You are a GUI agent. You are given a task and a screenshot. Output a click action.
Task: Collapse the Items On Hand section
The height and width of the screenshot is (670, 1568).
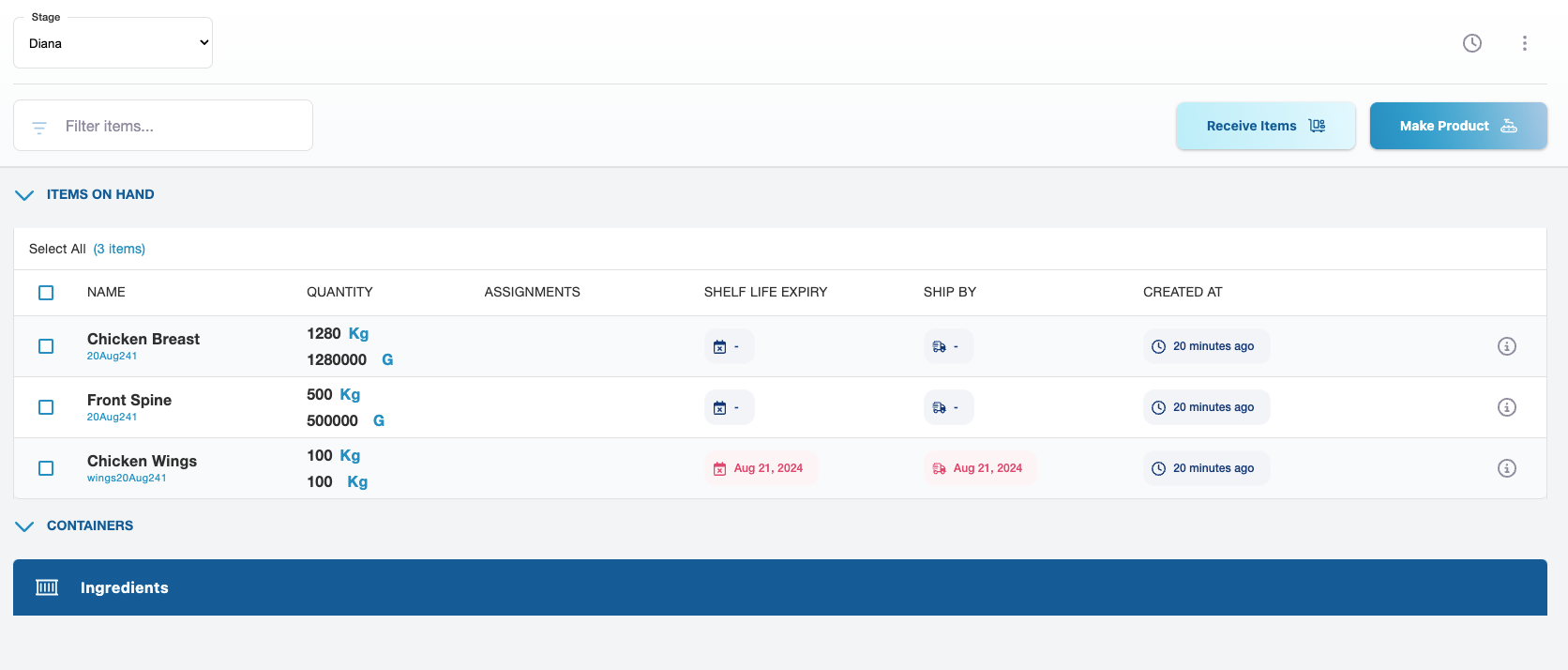coord(24,195)
